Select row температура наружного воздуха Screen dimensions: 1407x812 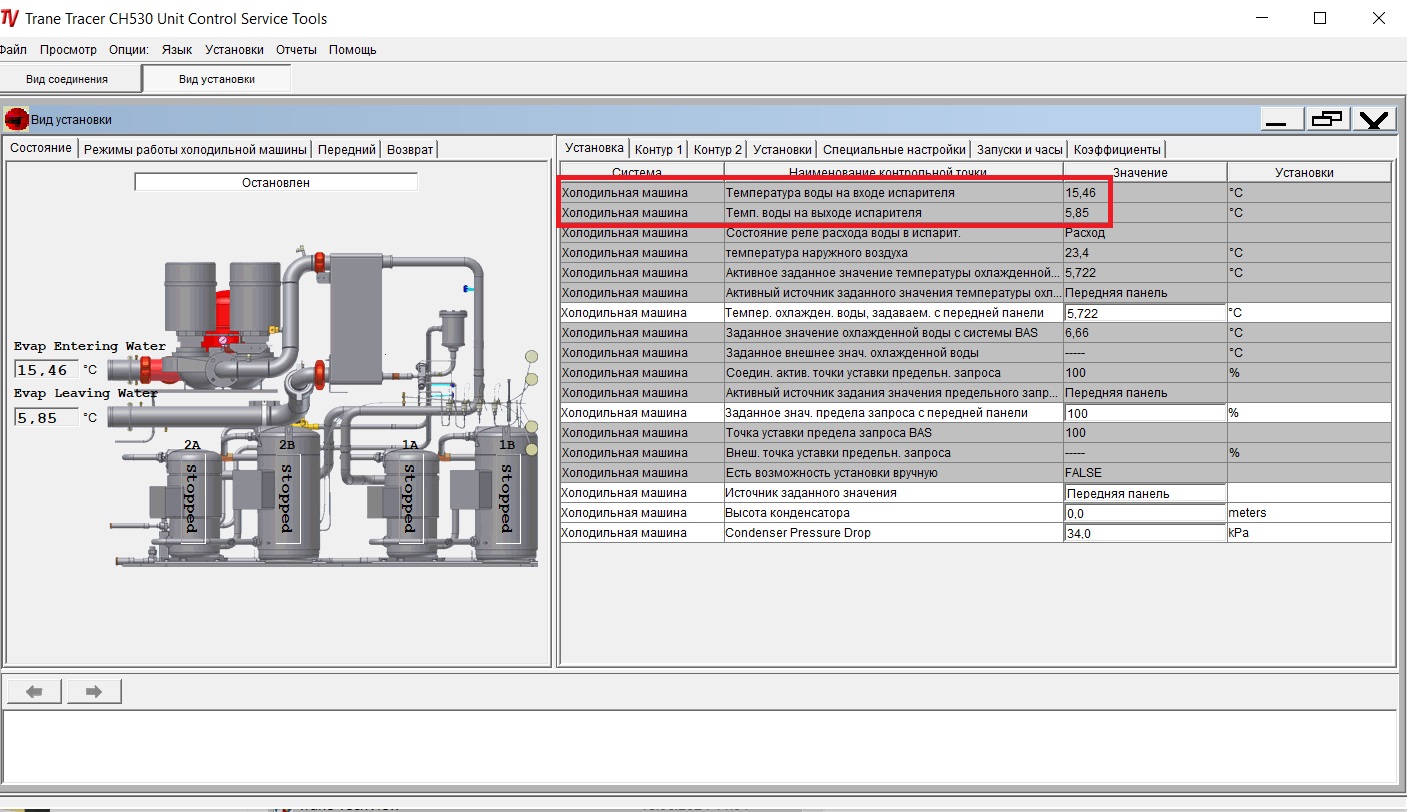[x=975, y=253]
